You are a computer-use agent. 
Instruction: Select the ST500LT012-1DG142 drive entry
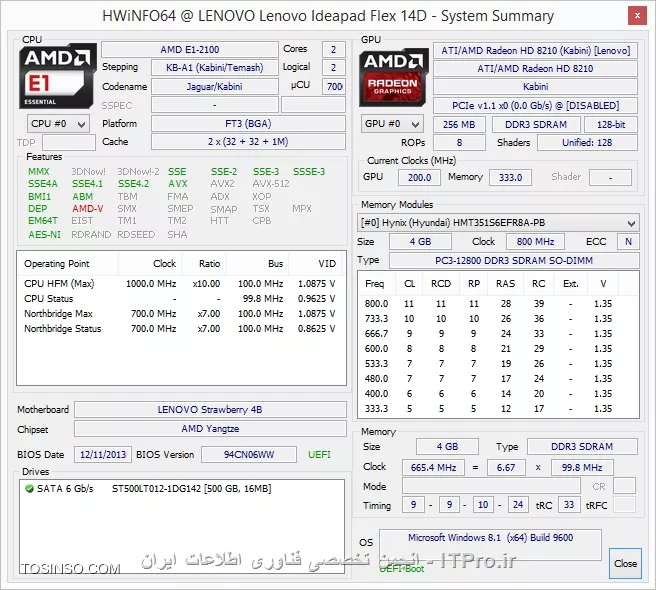[x=182, y=488]
